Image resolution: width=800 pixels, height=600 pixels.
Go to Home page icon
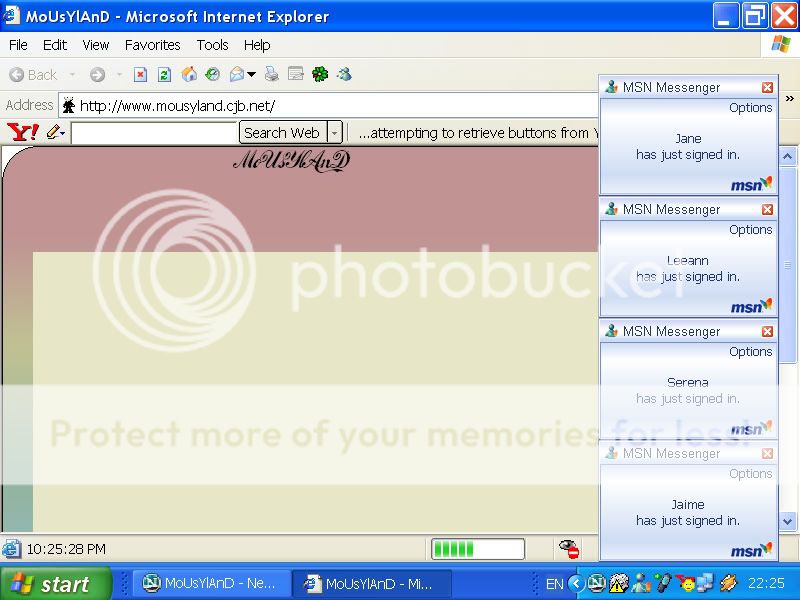[189, 75]
